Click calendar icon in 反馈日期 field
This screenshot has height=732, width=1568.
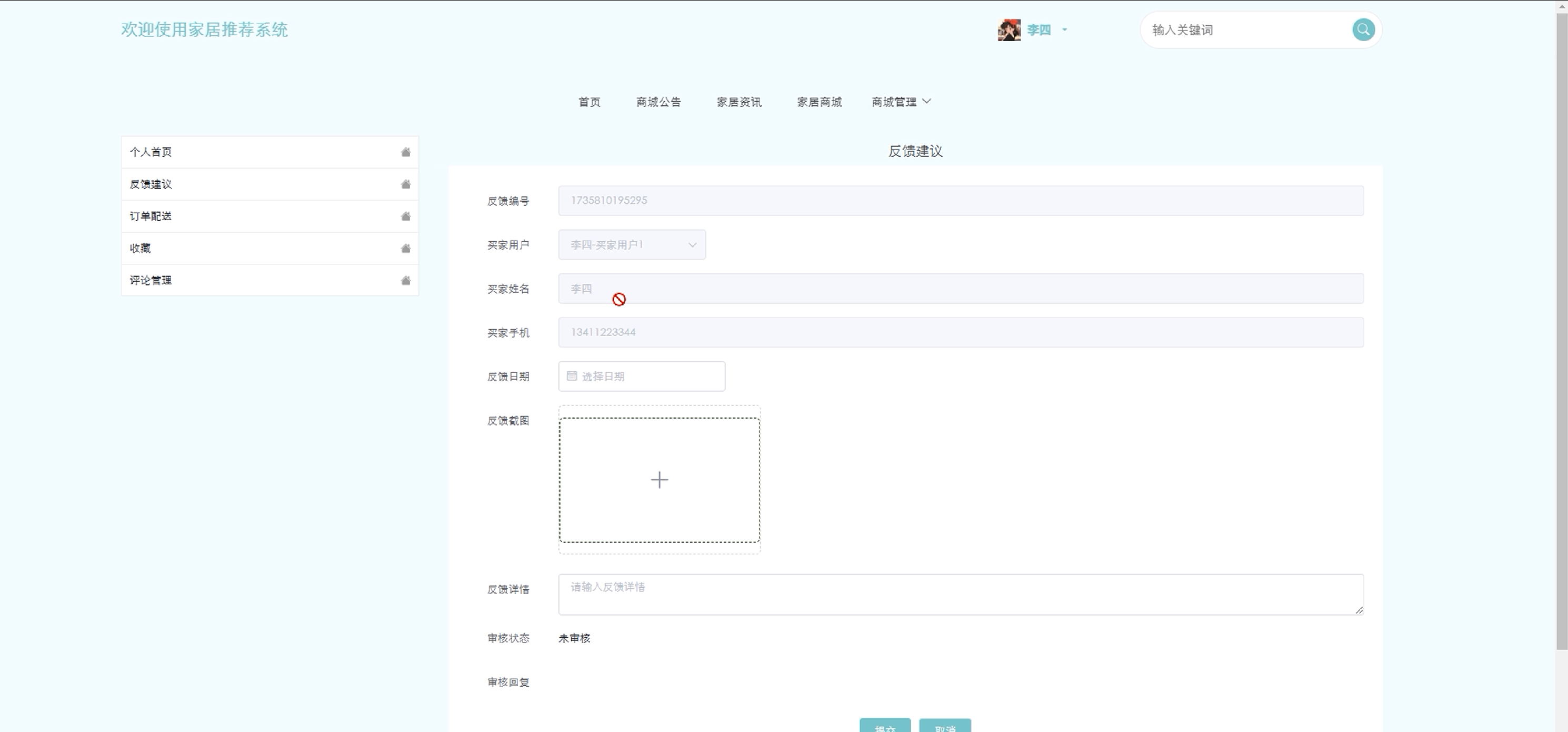coord(572,376)
